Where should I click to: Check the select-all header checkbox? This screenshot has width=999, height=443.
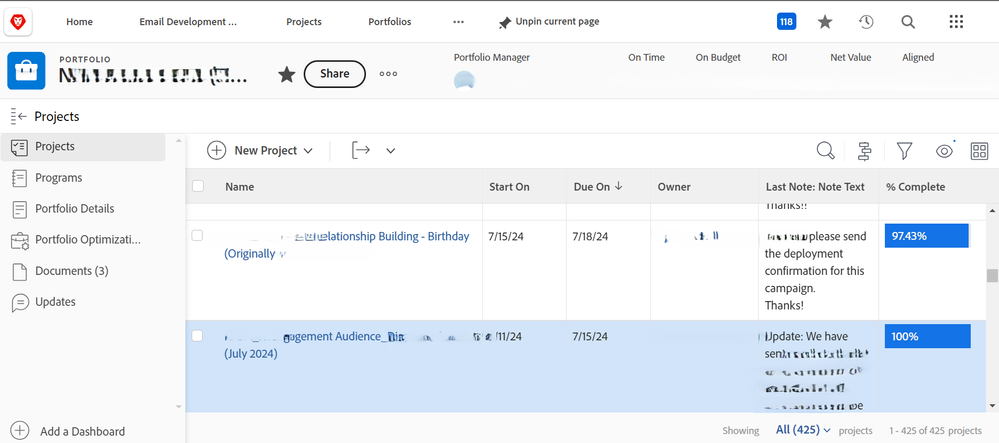coord(198,186)
